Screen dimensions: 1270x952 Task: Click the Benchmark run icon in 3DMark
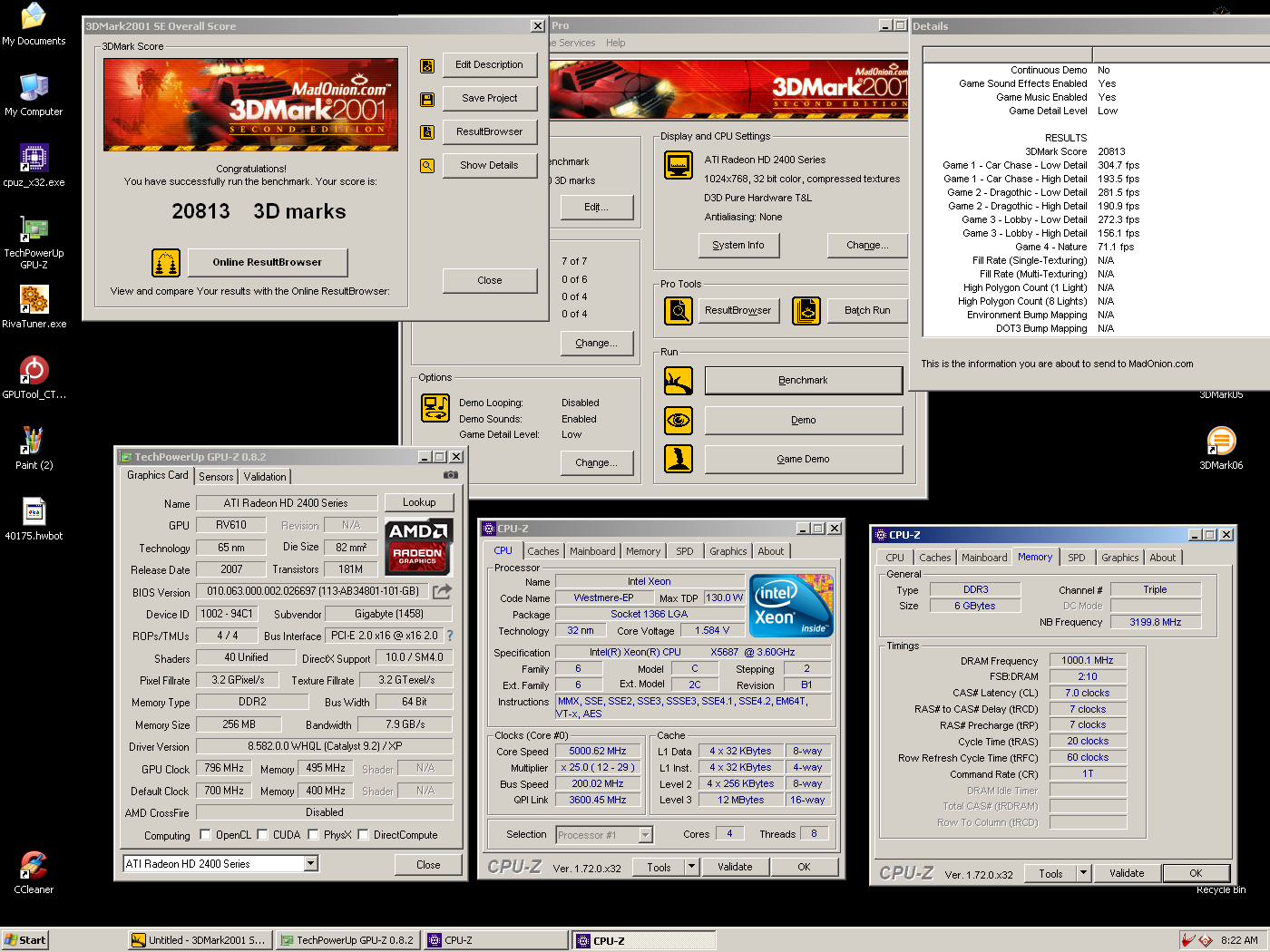(679, 381)
